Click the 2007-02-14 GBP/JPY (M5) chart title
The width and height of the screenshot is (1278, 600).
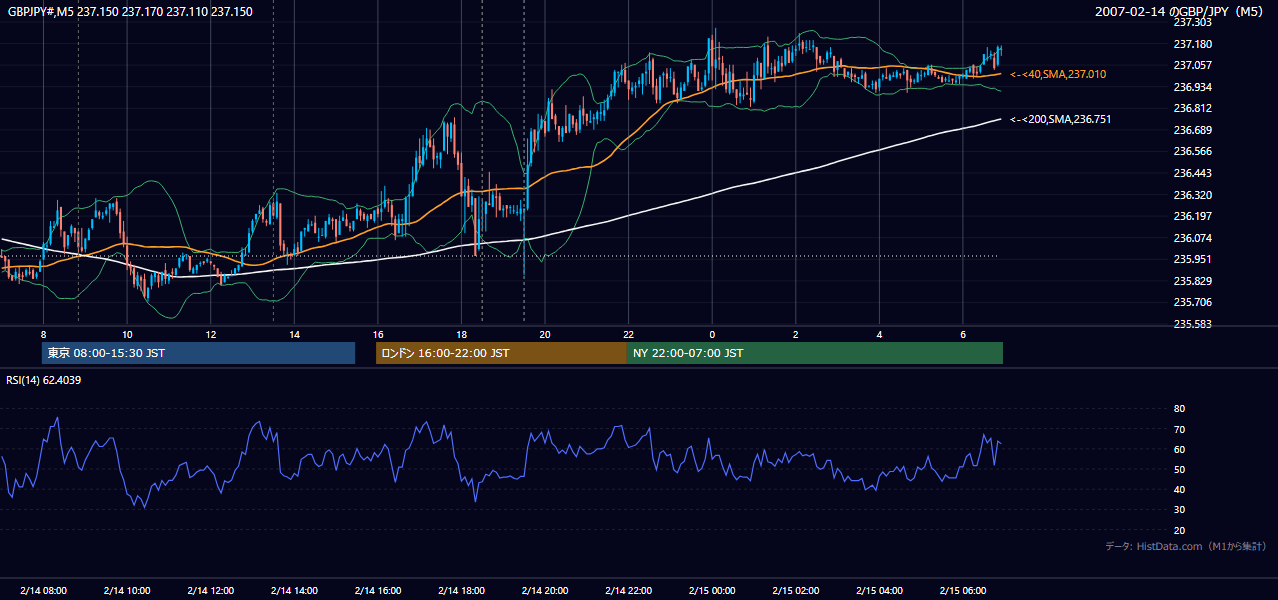1181,12
